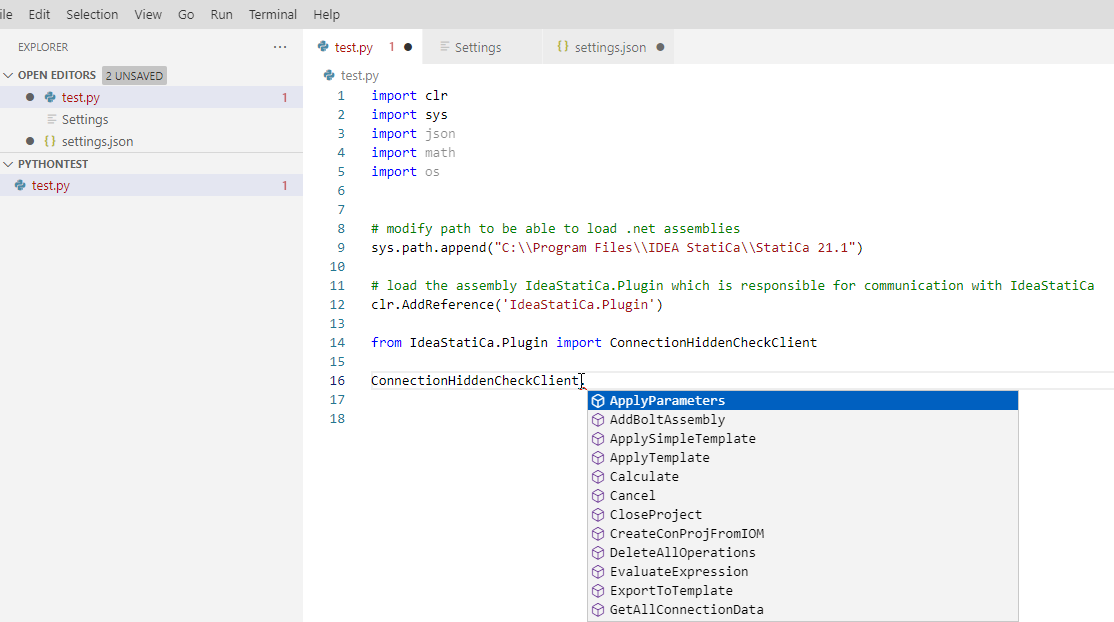Open Settings in Open Editors list
This screenshot has height=622, width=1114.
tap(151, 119)
